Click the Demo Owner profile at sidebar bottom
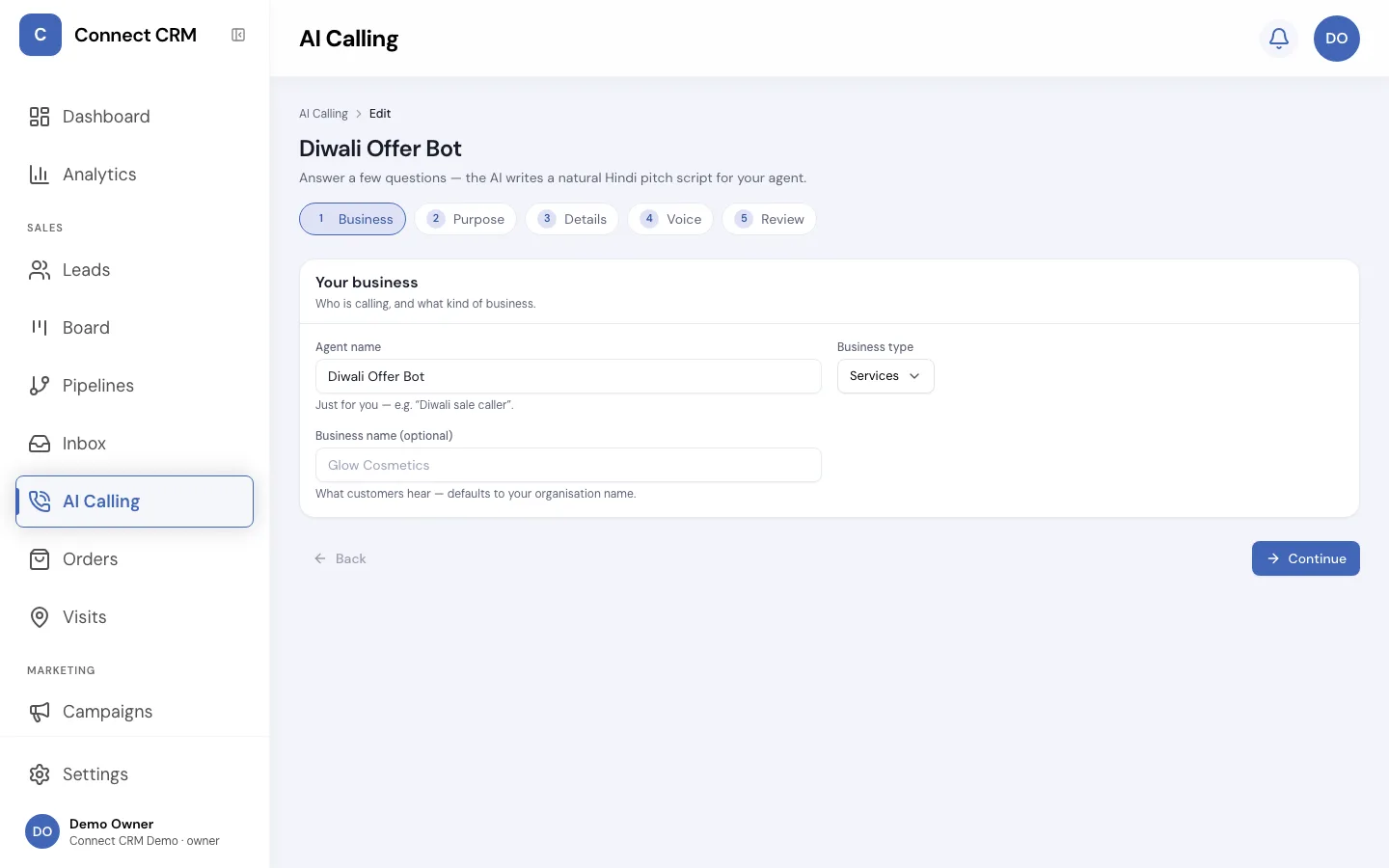 pos(134,831)
